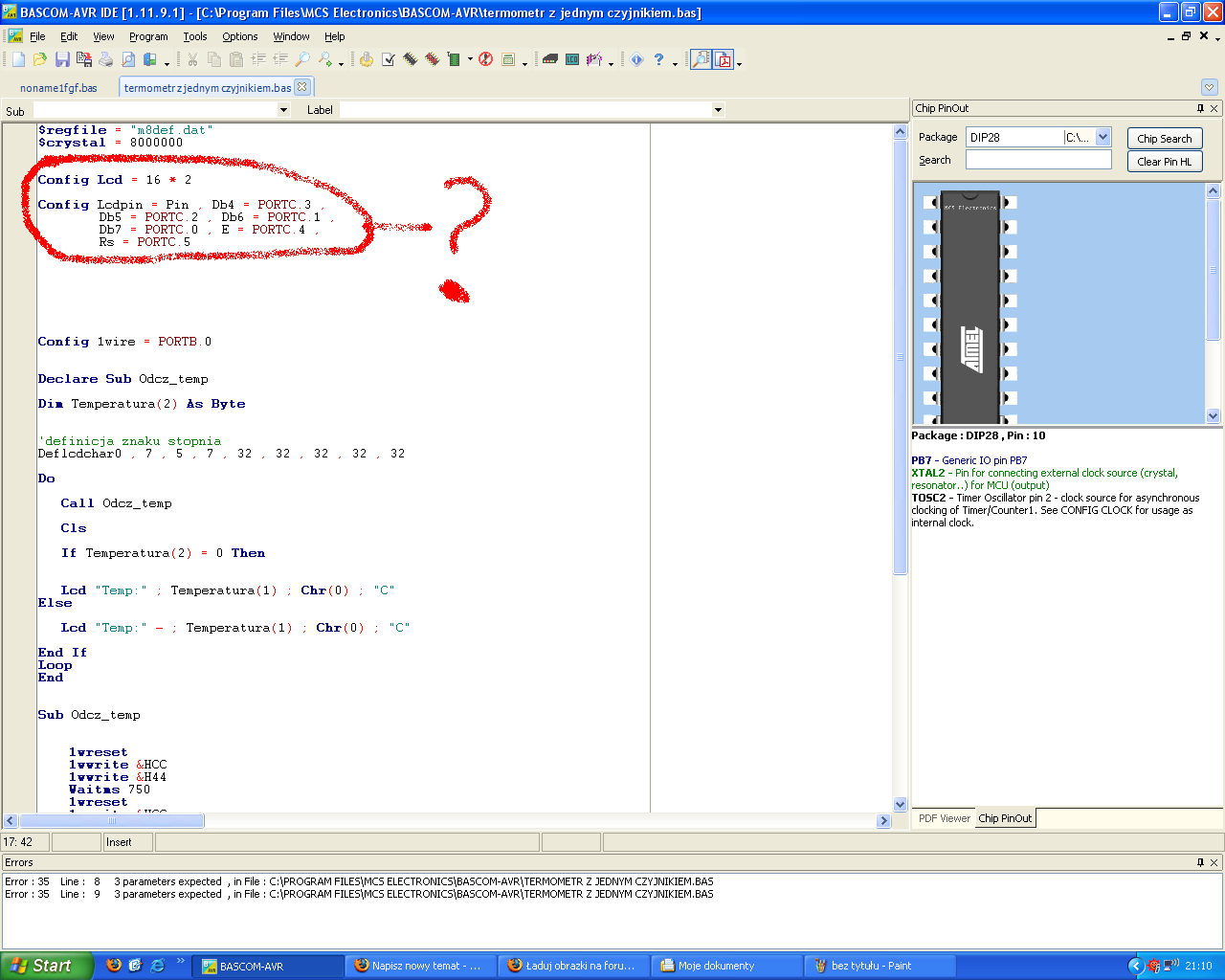The image size is (1225, 980).
Task: Toggle the Chip PinOut viewer toolbar button
Action: click(702, 59)
